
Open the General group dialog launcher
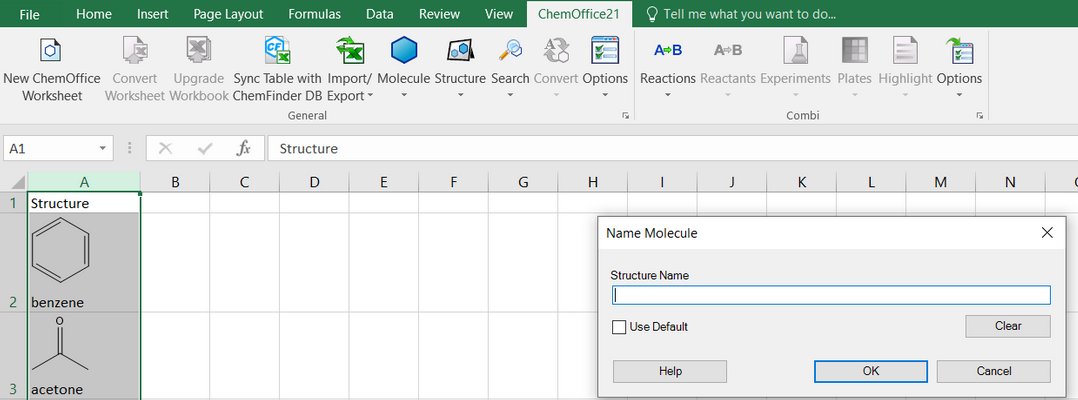pos(626,116)
